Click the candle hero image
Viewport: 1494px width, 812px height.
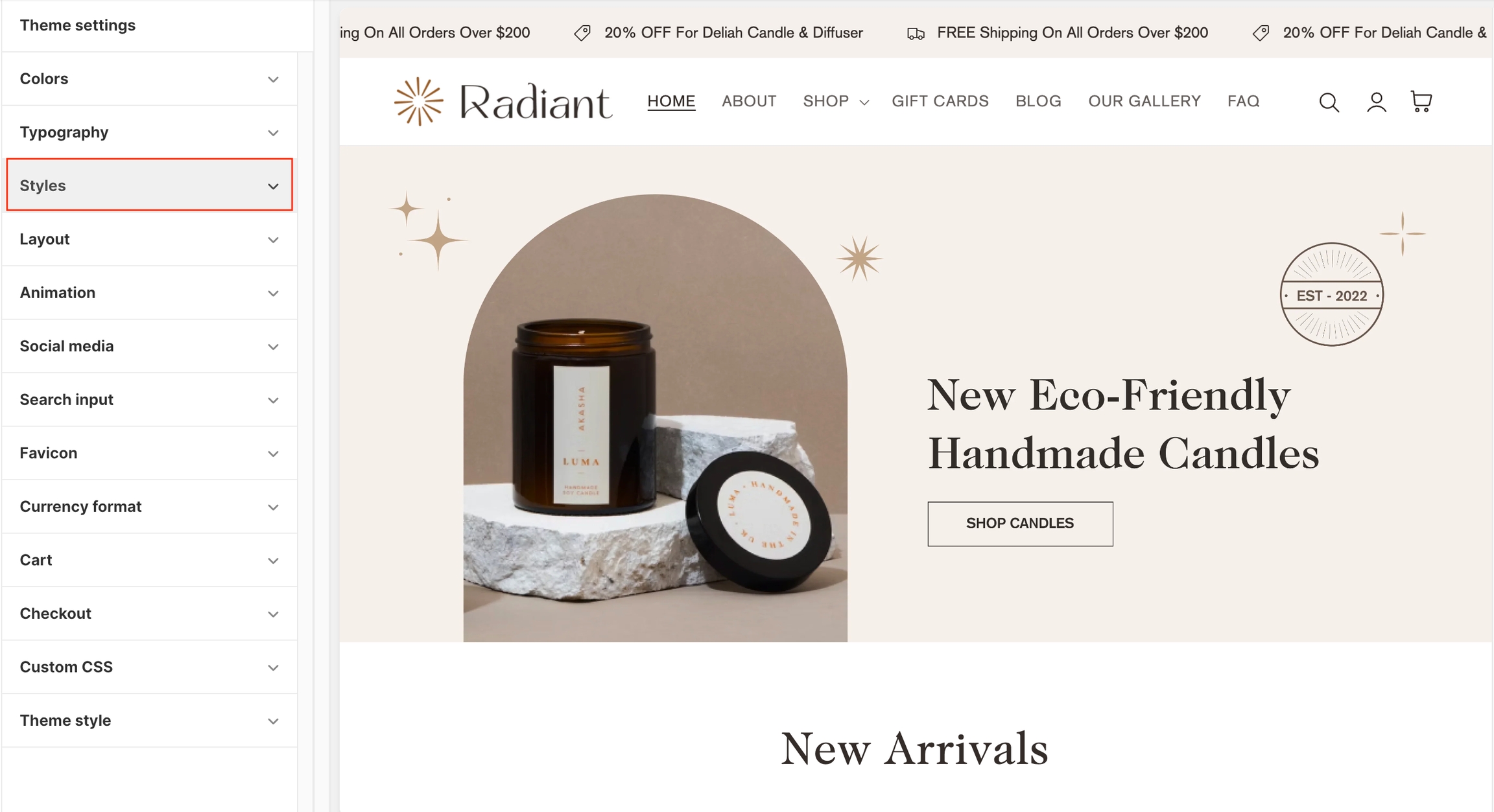(655, 418)
